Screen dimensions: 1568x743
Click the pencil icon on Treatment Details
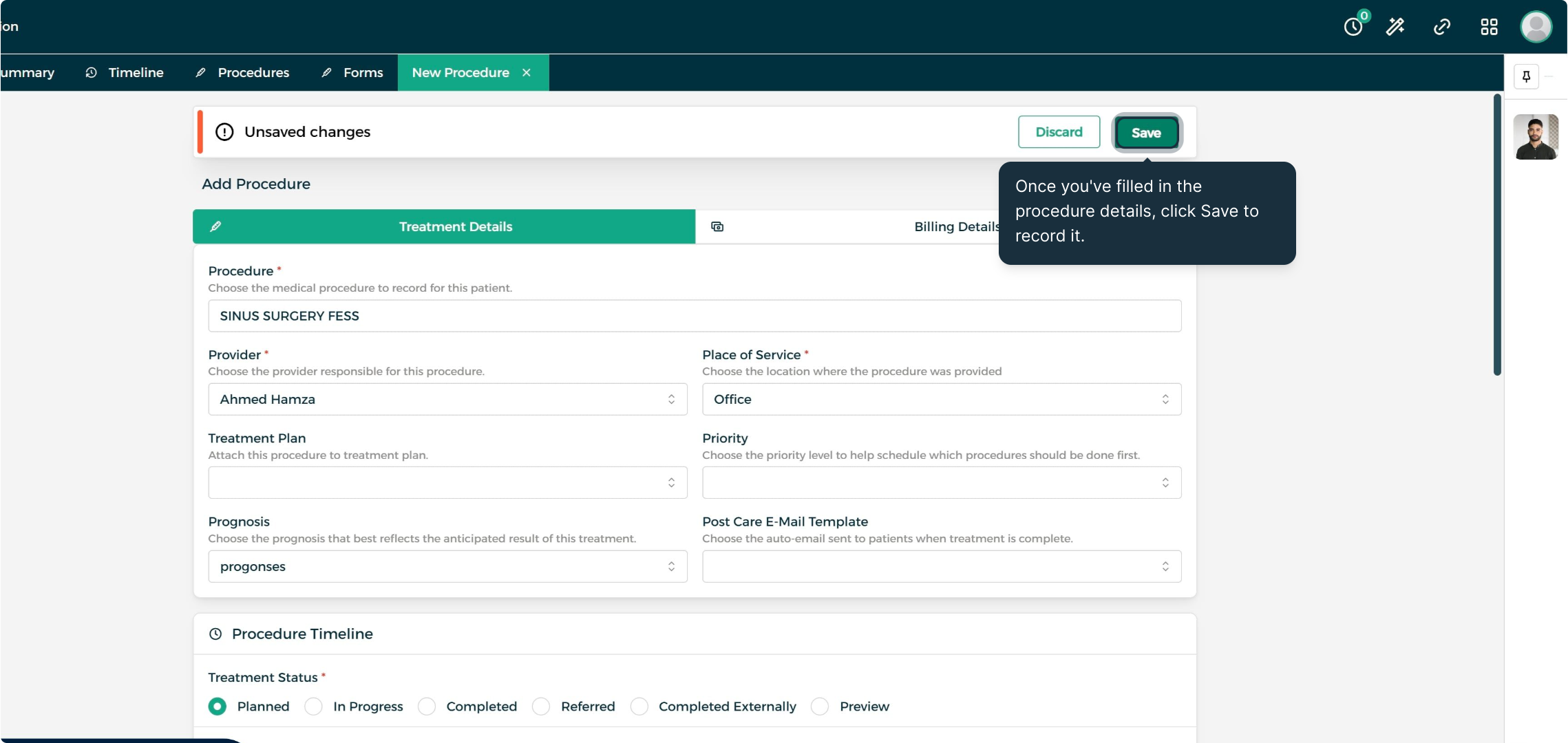pyautogui.click(x=215, y=226)
